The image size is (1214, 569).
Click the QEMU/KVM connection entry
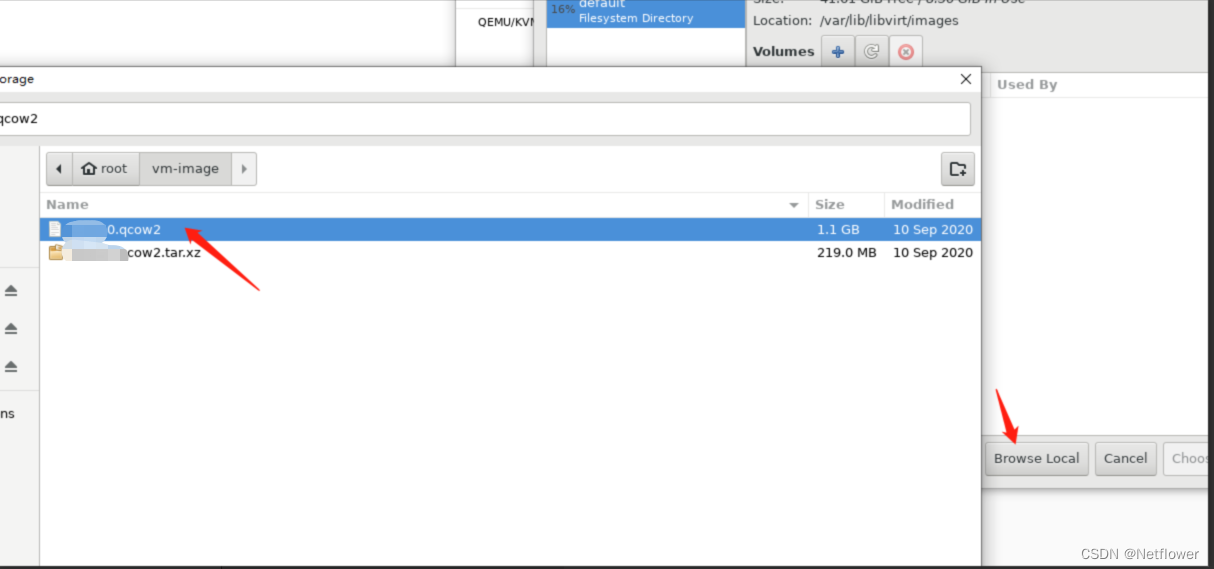tap(505, 22)
